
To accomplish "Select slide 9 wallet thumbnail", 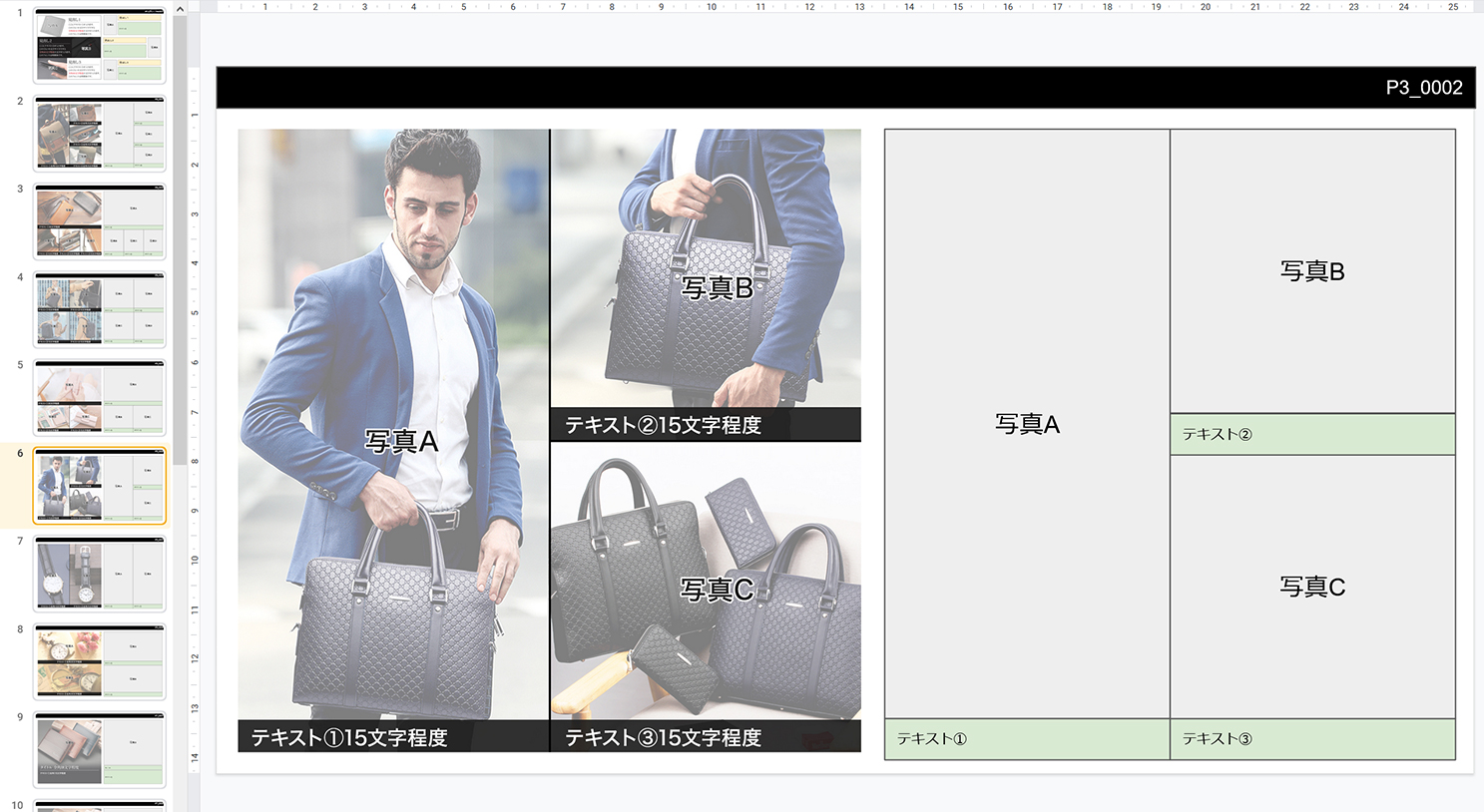I will coord(100,749).
